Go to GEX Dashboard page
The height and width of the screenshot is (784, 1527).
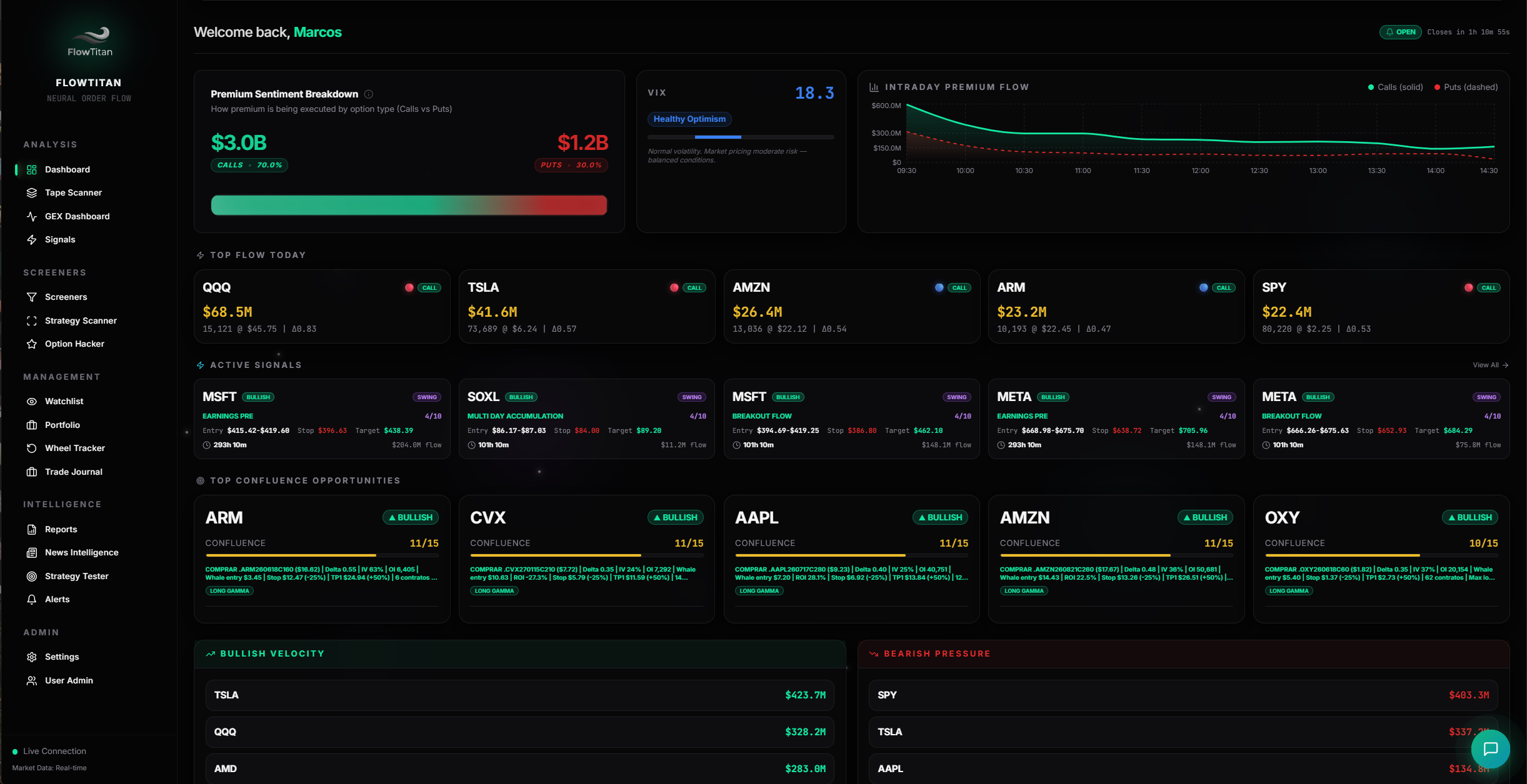(x=77, y=216)
